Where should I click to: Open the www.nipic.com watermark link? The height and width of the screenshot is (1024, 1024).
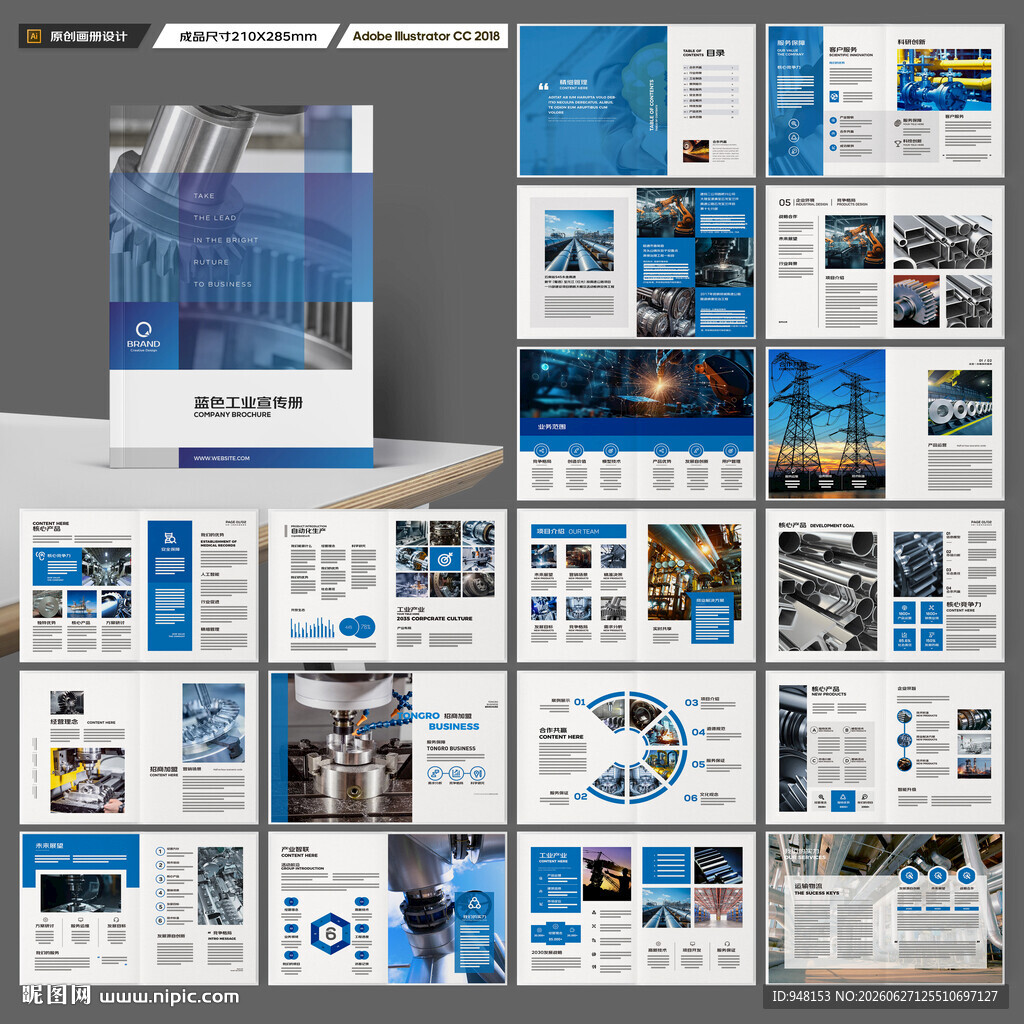pyautogui.click(x=169, y=997)
